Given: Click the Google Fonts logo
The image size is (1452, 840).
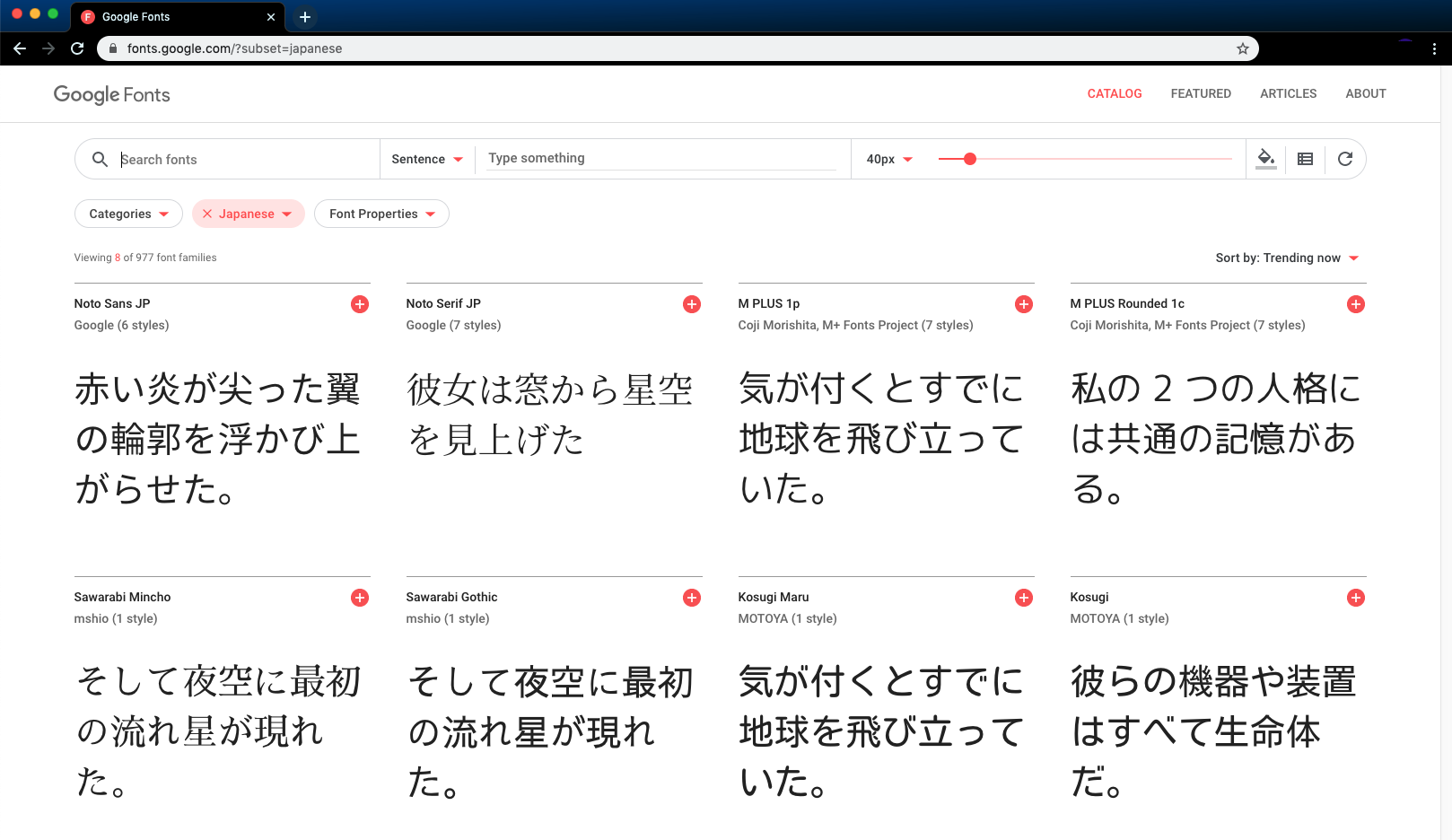Looking at the screenshot, I should pyautogui.click(x=111, y=94).
